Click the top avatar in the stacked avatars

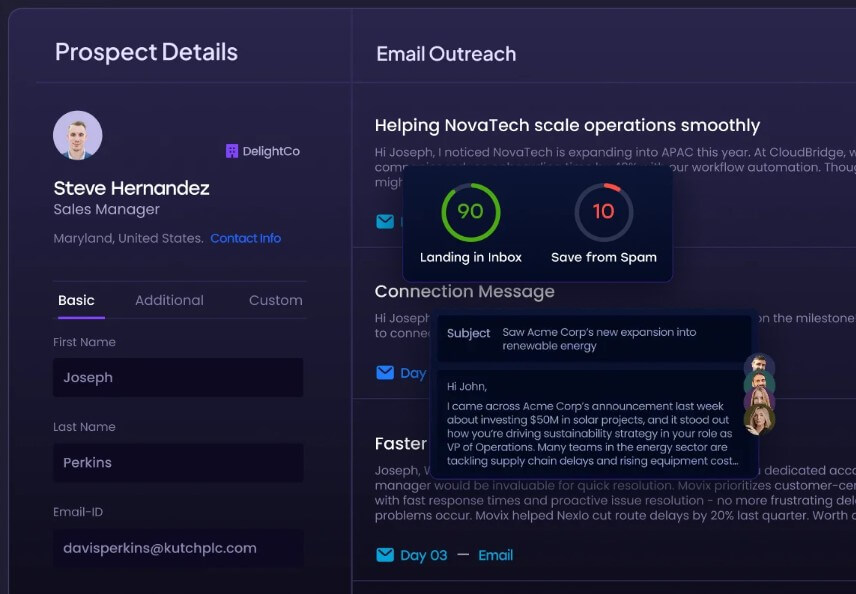(759, 364)
